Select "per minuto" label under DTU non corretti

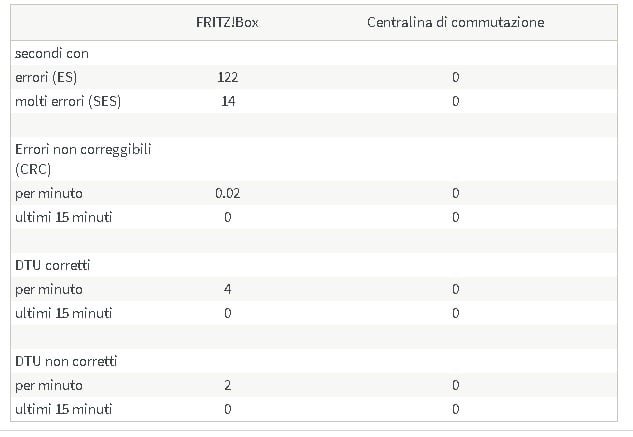49,385
